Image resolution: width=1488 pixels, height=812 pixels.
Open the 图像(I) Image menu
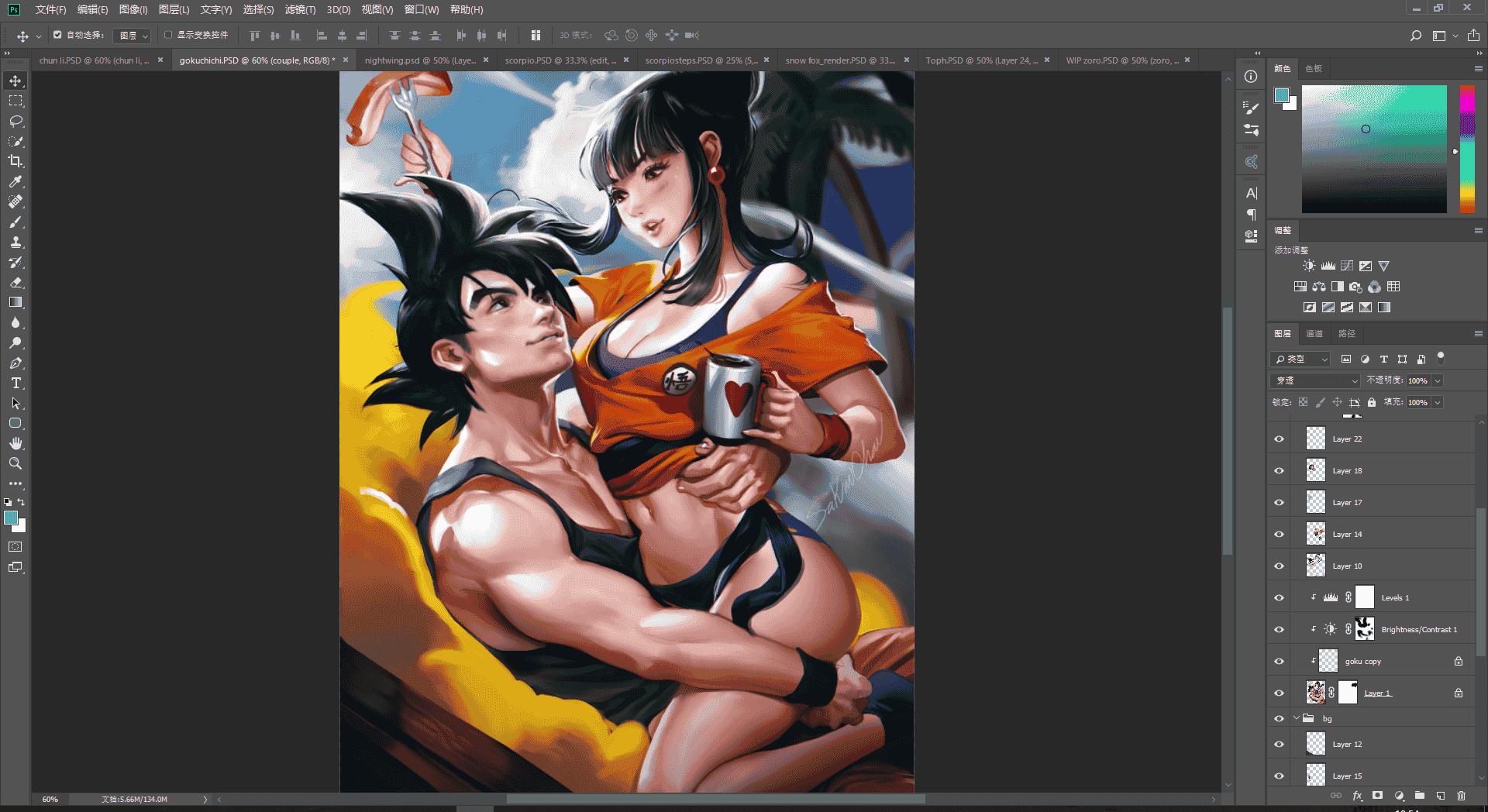click(x=133, y=9)
